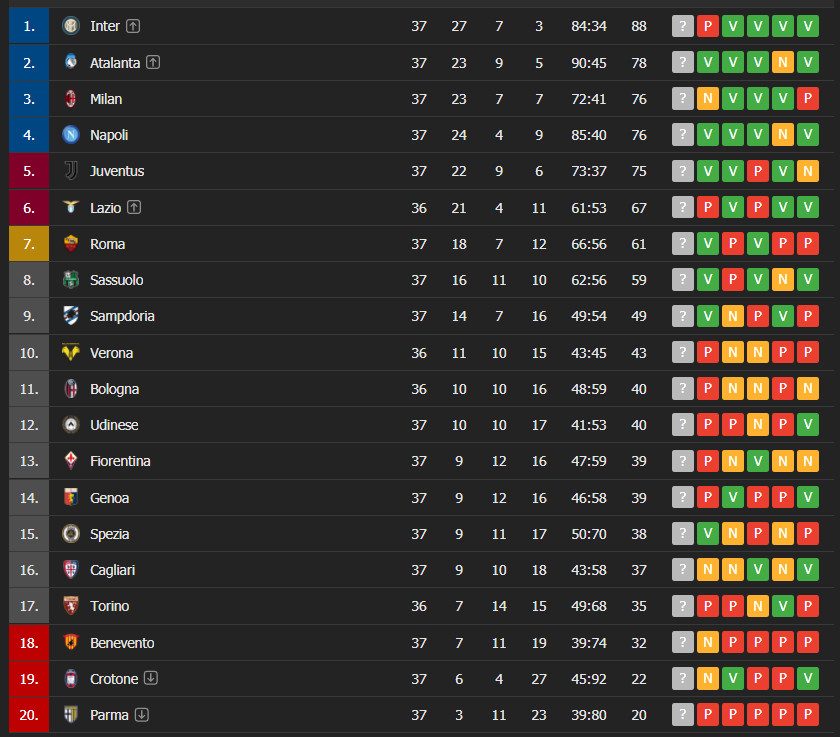Click the Verona team logo

coord(71,353)
